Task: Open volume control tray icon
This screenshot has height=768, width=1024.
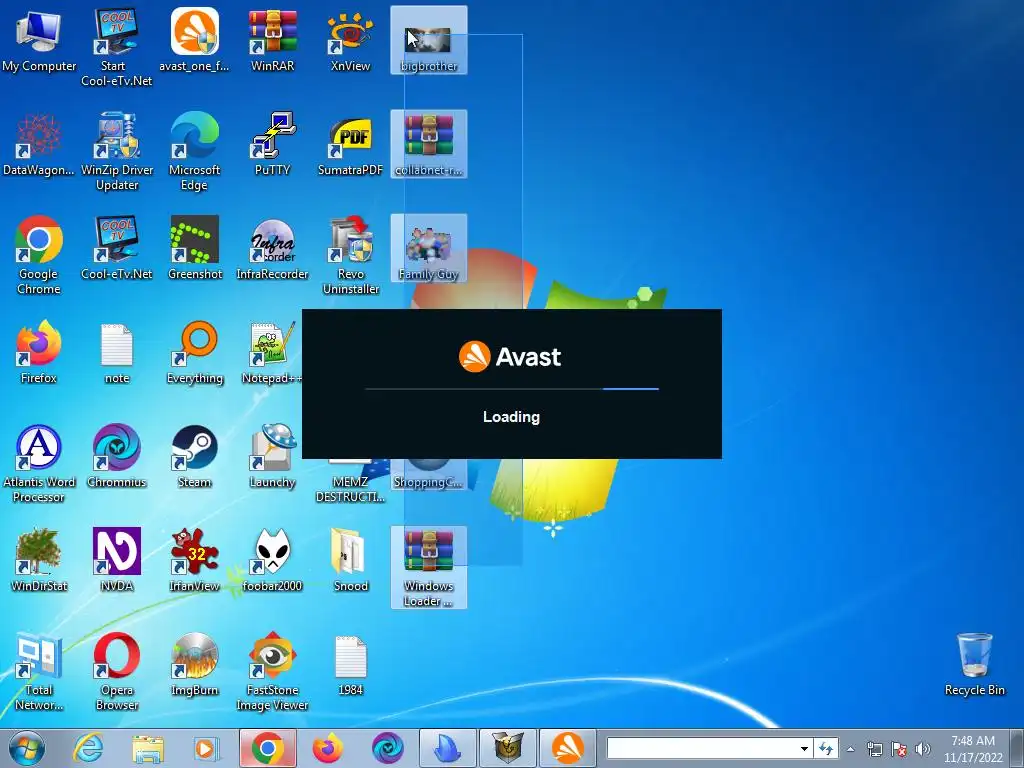Action: (x=923, y=750)
